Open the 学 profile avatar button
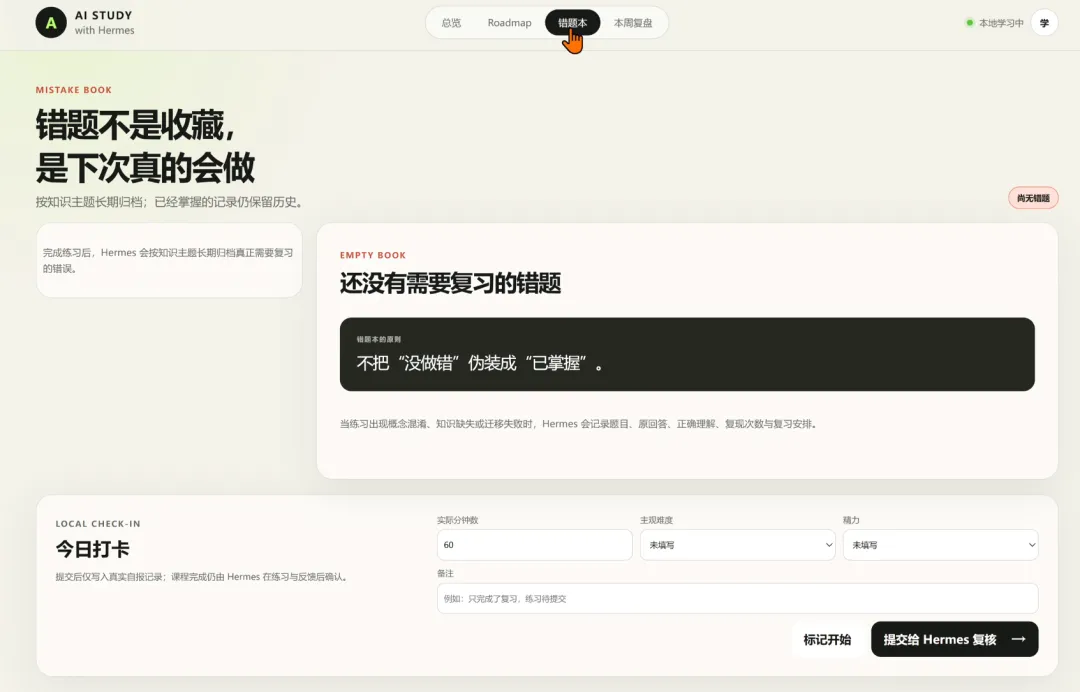The image size is (1080, 692). pyautogui.click(x=1044, y=23)
